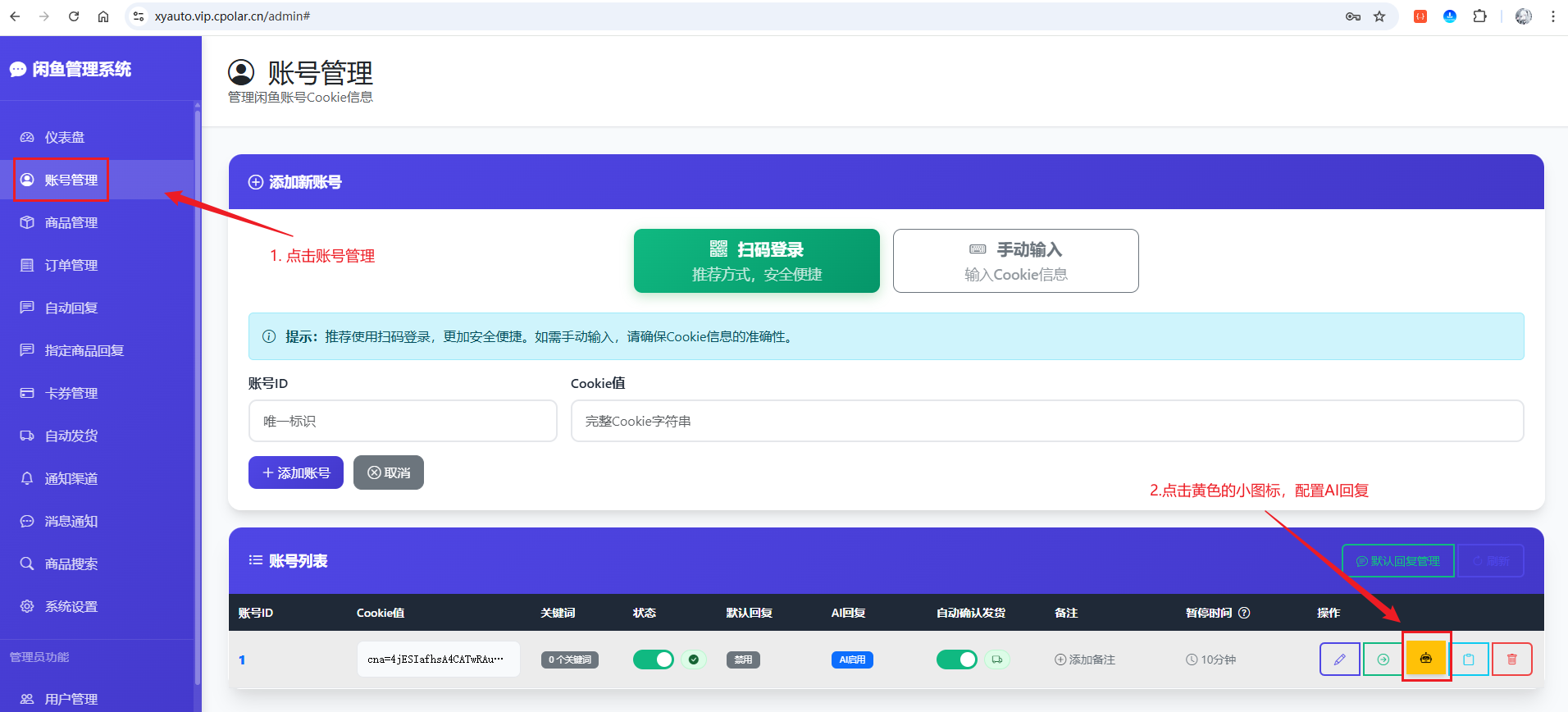Click the green arrow icon in operations column
This screenshot has width=1568, height=712.
(x=1383, y=660)
